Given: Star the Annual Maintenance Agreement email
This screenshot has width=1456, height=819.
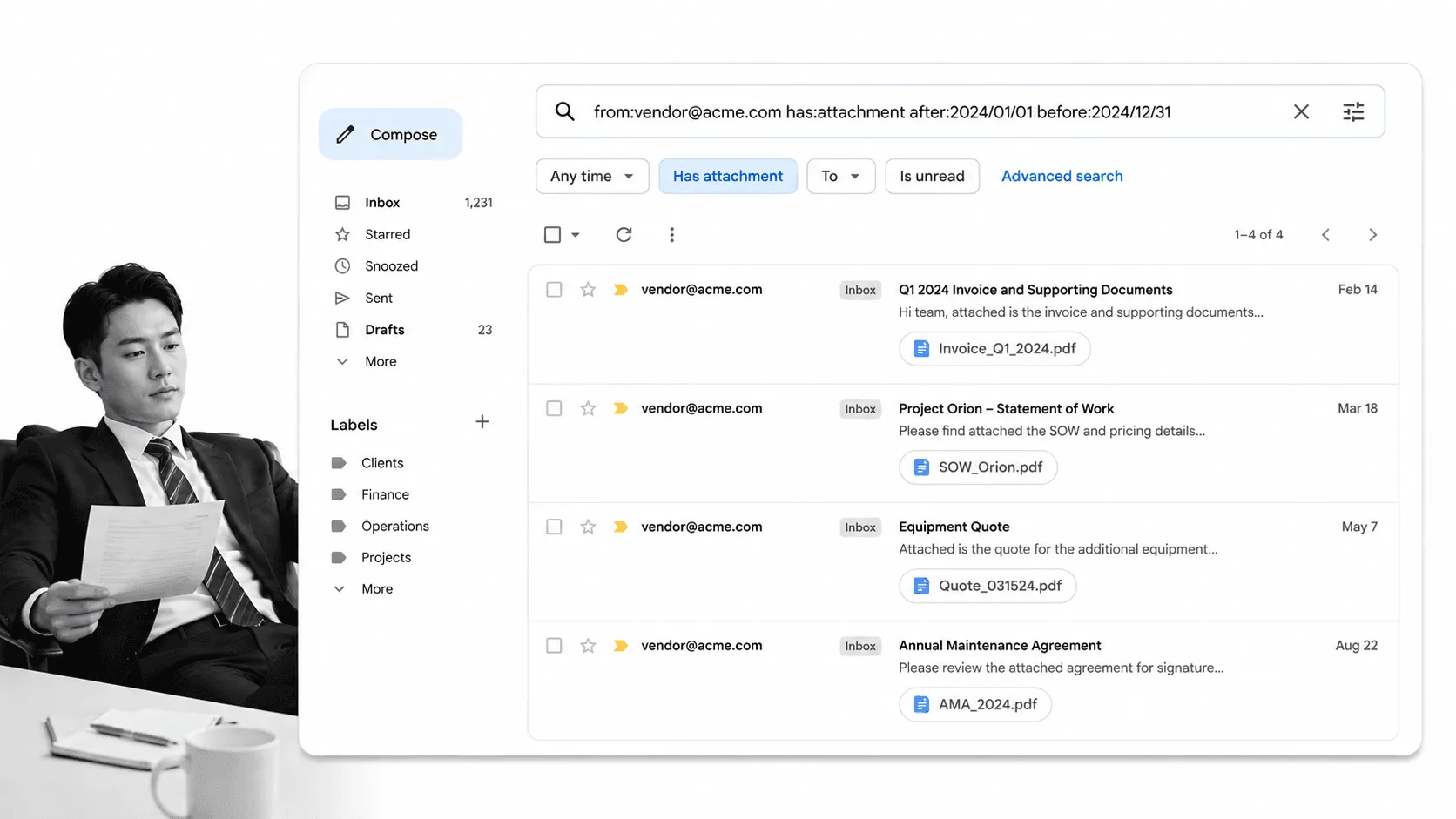Looking at the screenshot, I should coord(588,645).
